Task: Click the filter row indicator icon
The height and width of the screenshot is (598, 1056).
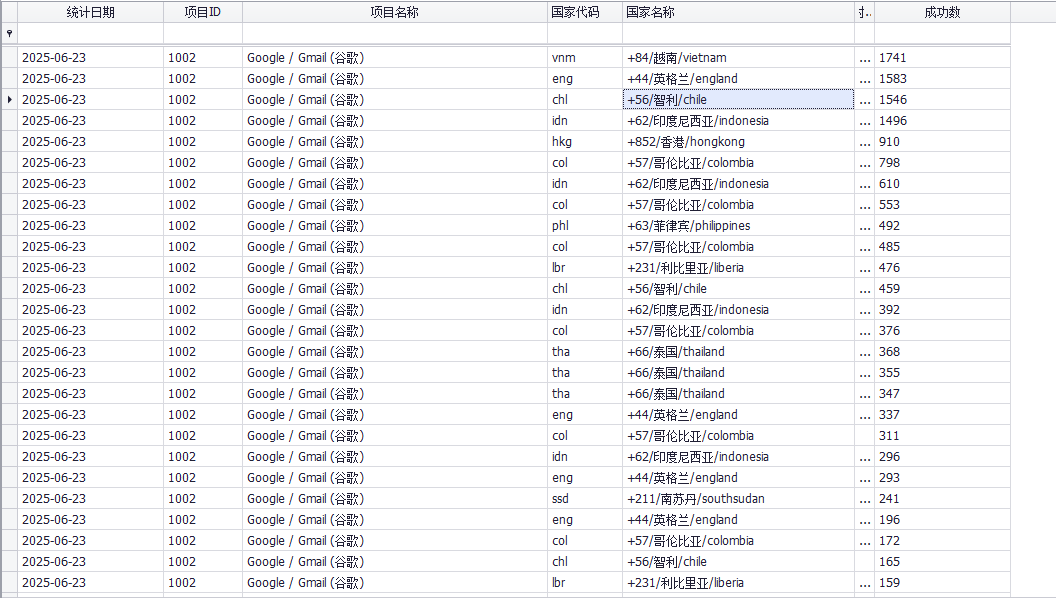Action: [9, 33]
